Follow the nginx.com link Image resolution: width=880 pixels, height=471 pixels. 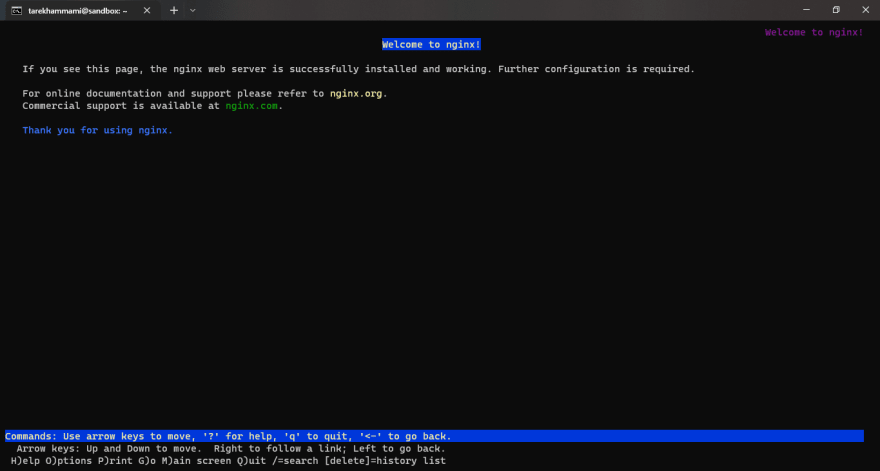click(251, 106)
